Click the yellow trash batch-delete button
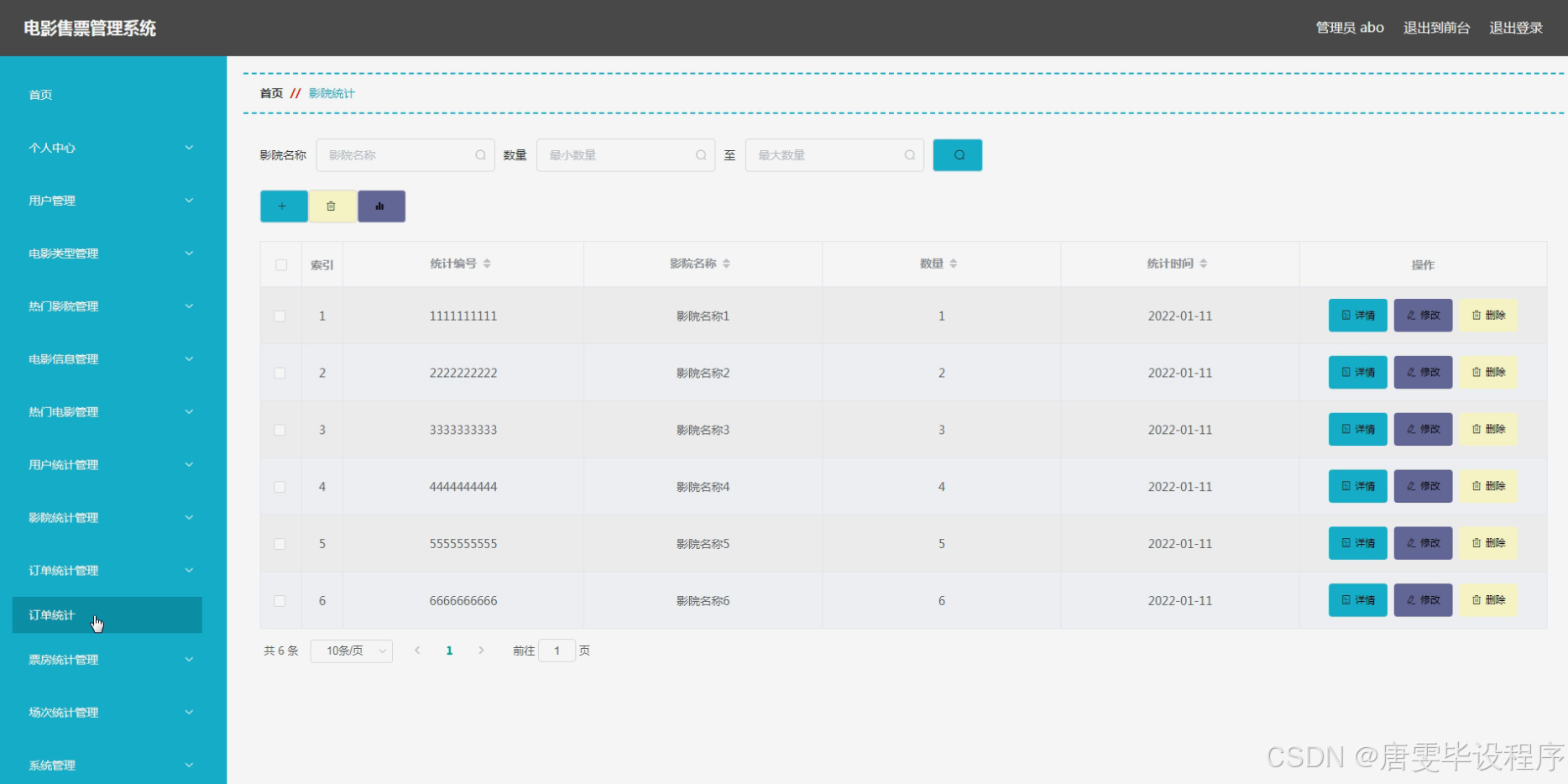Viewport: 1568px width, 784px height. tap(332, 206)
